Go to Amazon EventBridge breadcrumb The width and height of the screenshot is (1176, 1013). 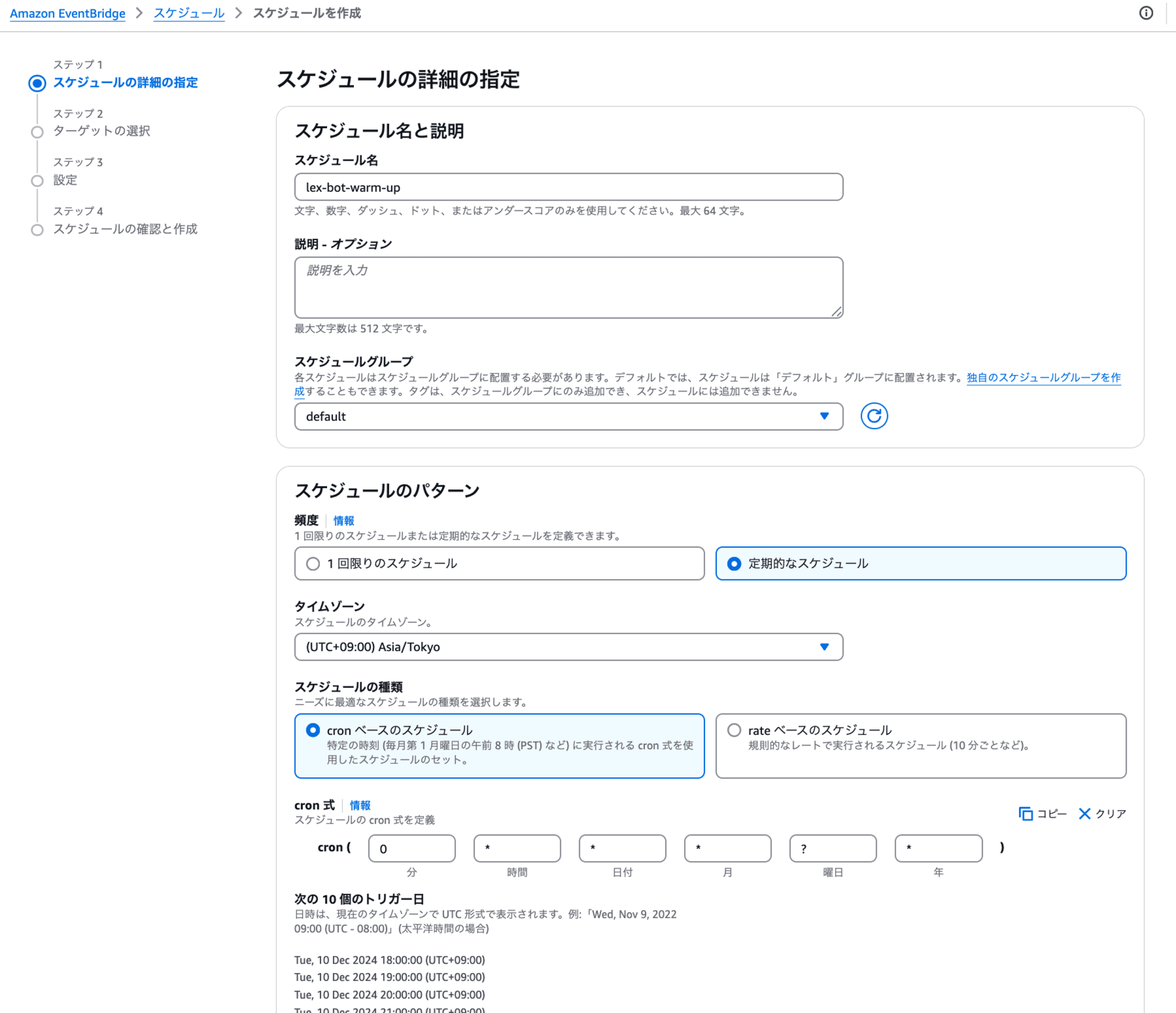(x=68, y=13)
